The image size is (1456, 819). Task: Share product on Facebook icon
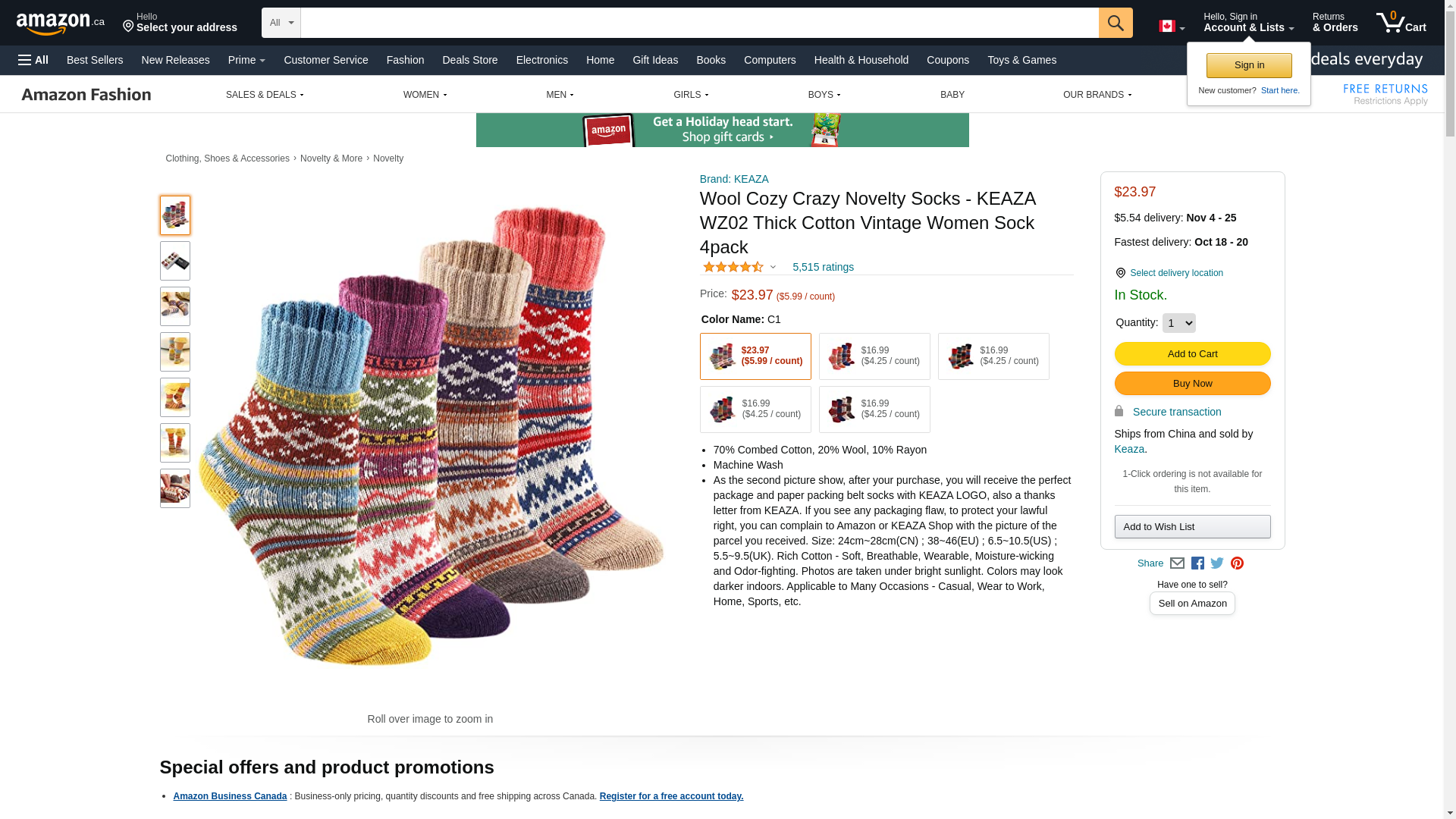point(1197,563)
